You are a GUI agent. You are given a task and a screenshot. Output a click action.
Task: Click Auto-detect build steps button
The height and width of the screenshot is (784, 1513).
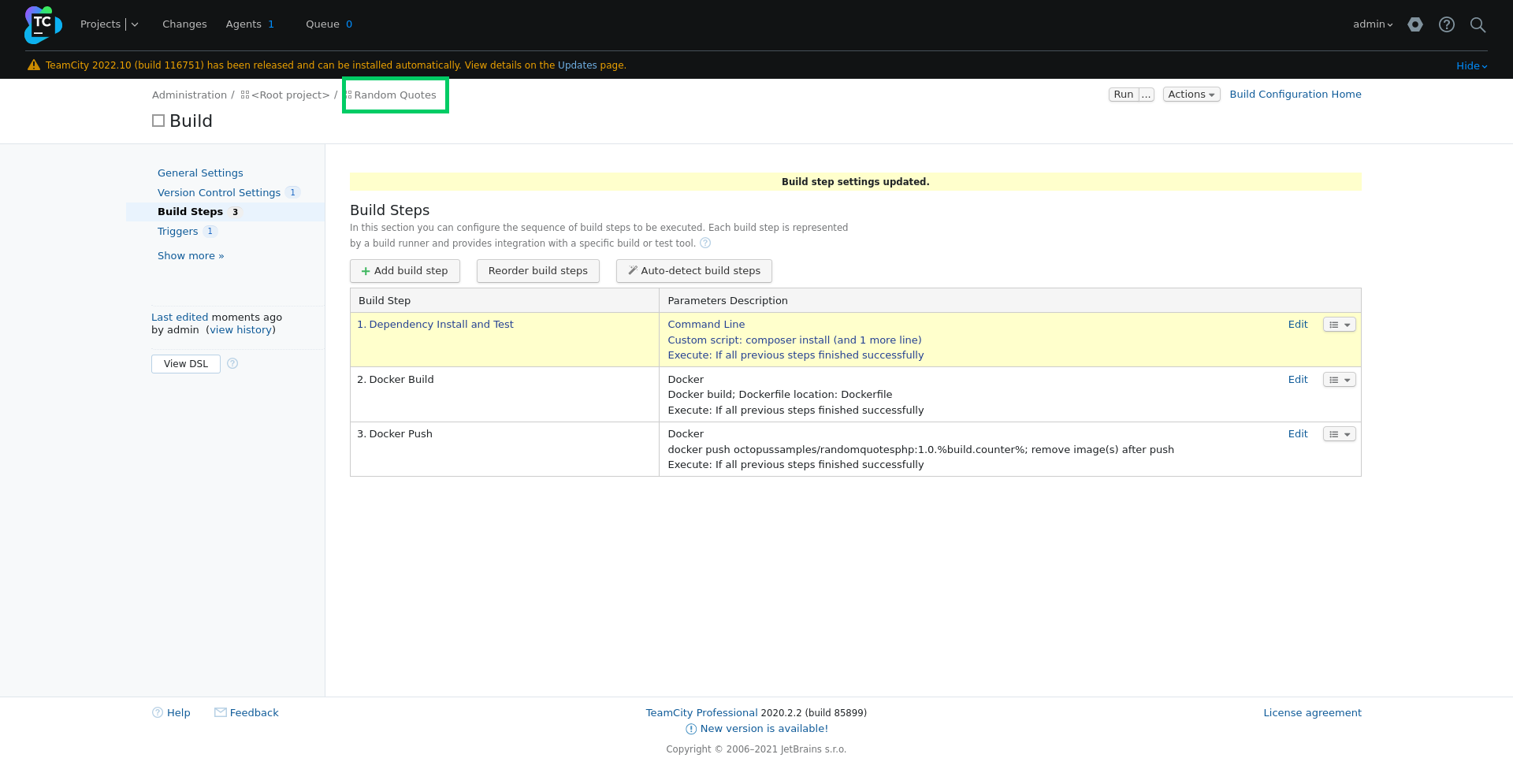pos(694,271)
